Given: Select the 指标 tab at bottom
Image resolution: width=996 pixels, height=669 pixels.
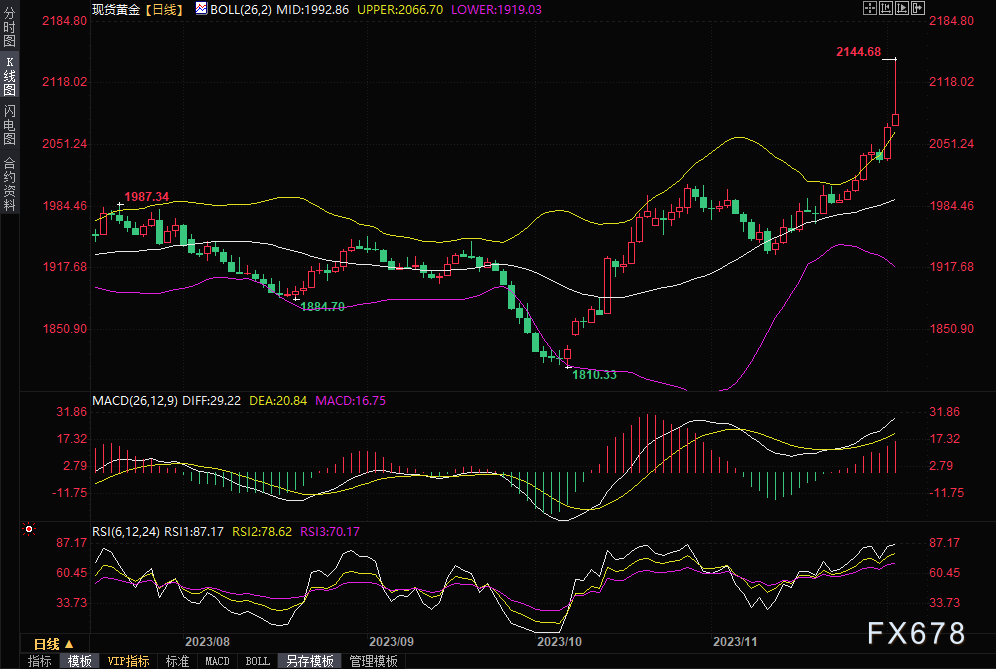Looking at the screenshot, I should [x=40, y=661].
